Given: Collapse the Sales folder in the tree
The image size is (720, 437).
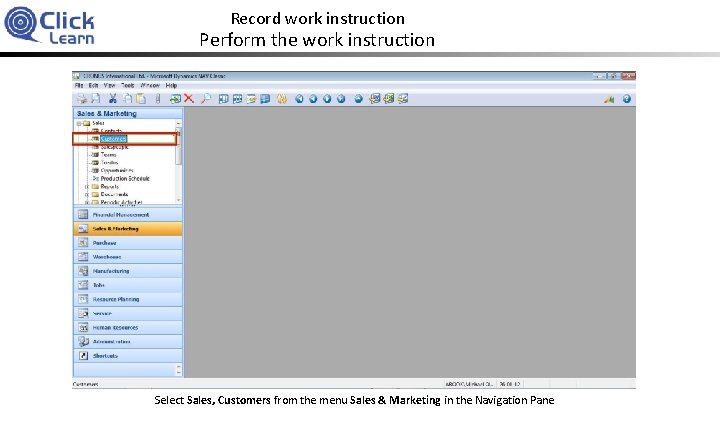Looking at the screenshot, I should coord(79,123).
